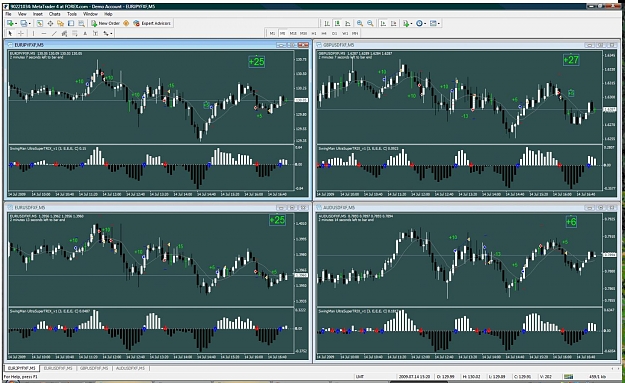
Task: Show the Data Window panel
Action: [x=50, y=23]
